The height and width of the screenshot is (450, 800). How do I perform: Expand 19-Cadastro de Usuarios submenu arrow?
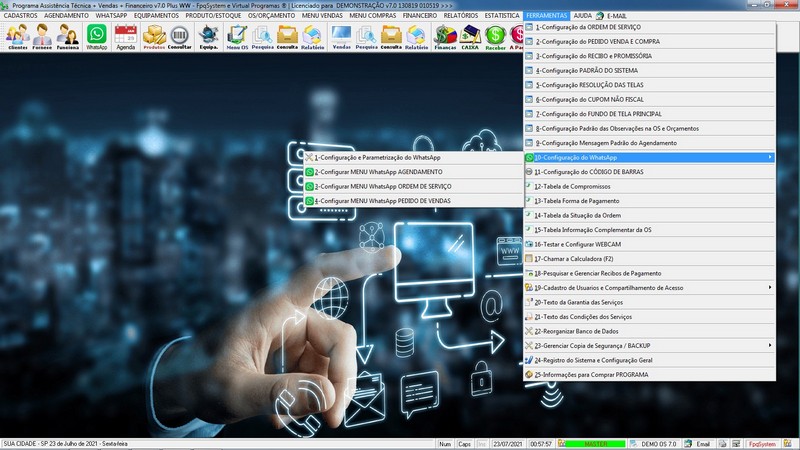pyautogui.click(x=770, y=287)
